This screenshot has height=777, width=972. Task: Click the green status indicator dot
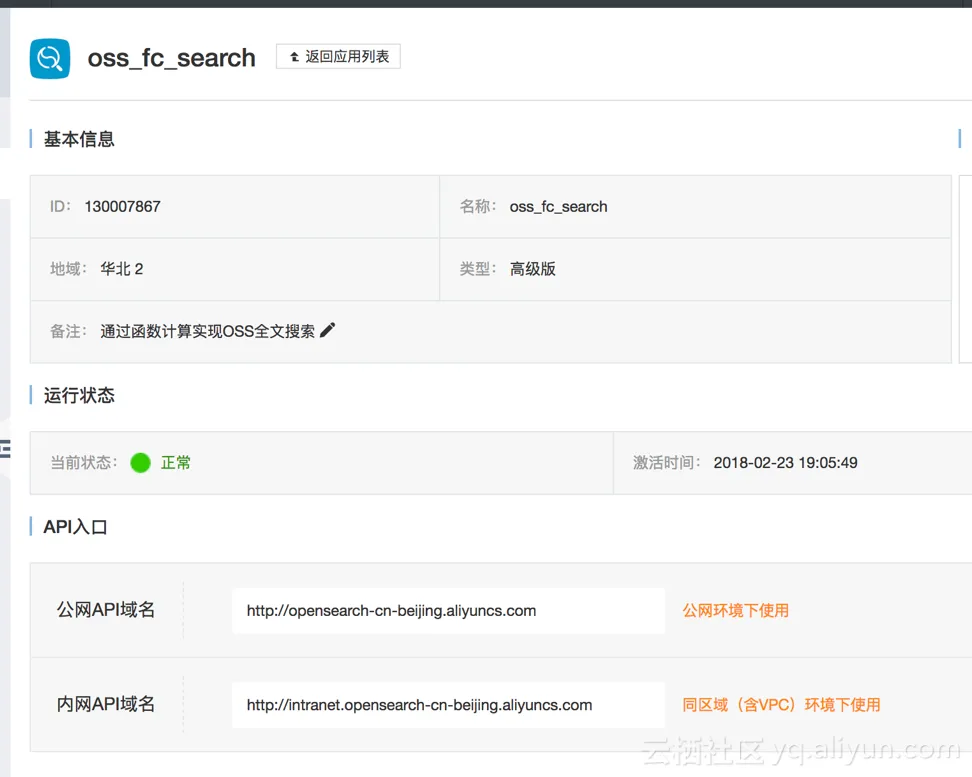[x=141, y=463]
